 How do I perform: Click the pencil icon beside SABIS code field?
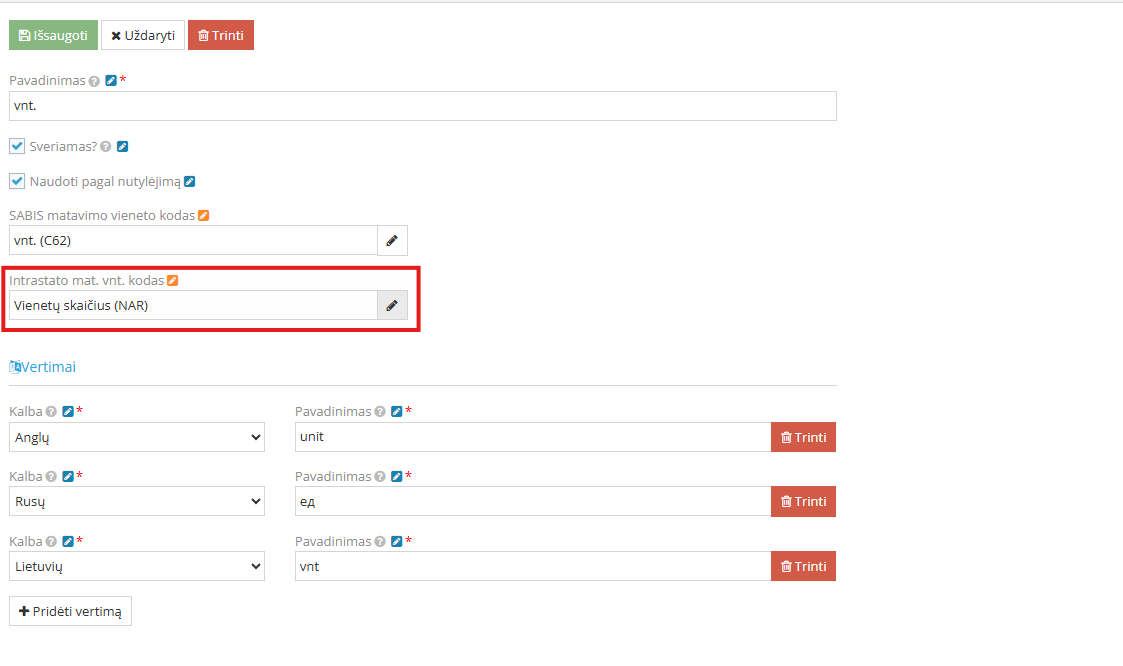[x=392, y=241]
